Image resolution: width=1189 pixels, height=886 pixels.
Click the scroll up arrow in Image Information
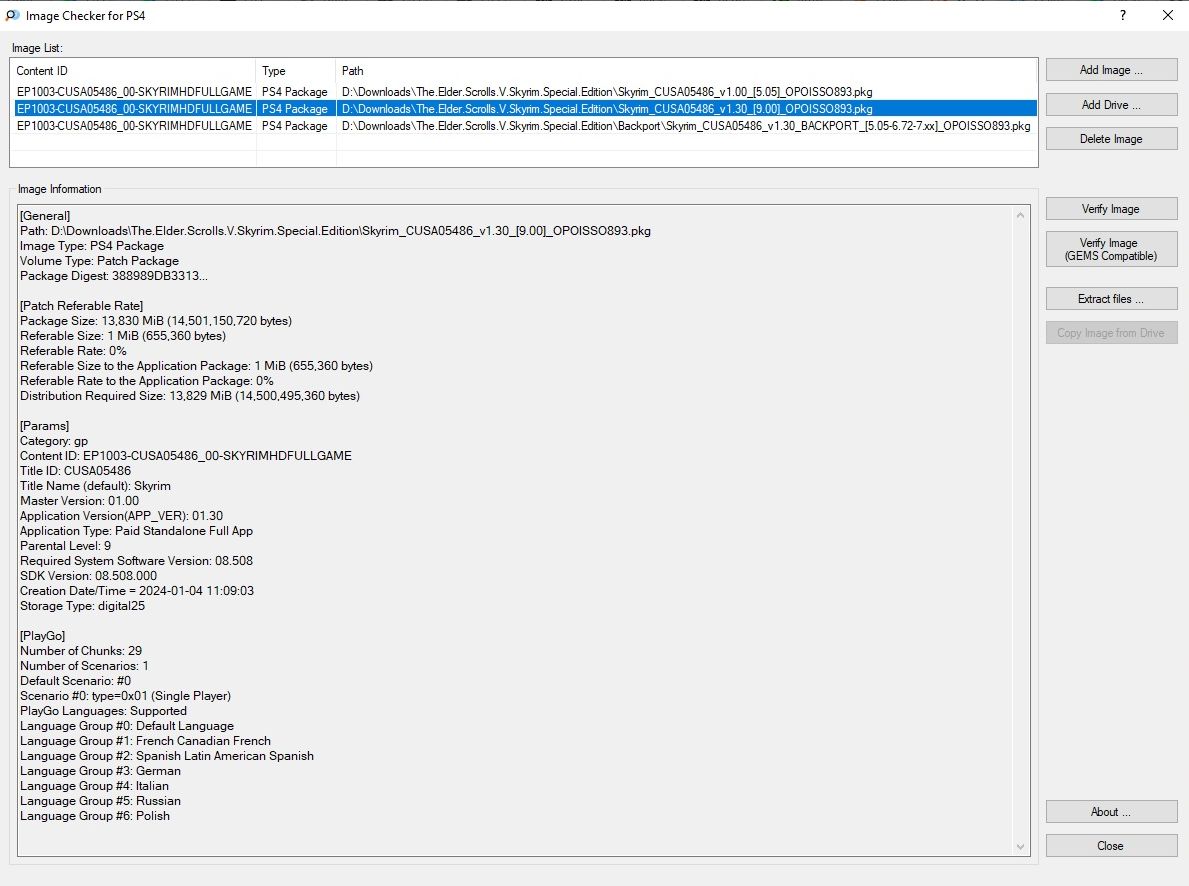click(1020, 215)
